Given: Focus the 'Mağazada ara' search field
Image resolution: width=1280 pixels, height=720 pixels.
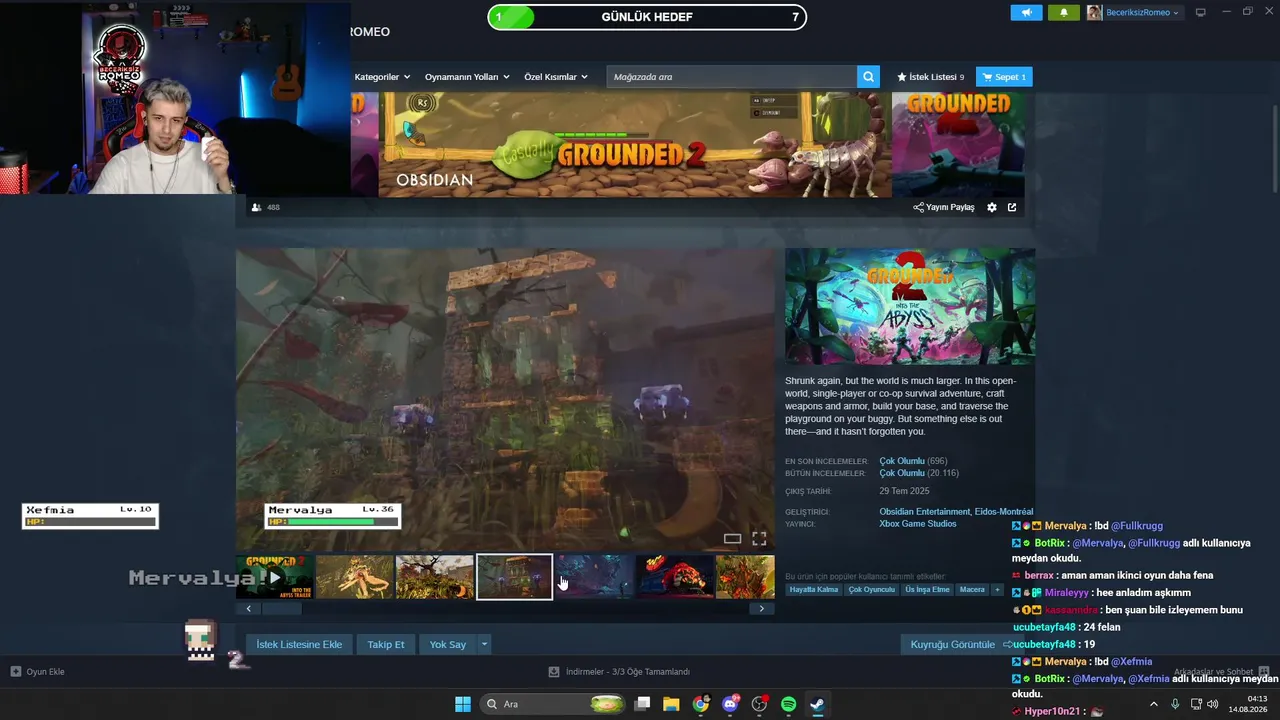Looking at the screenshot, I should [x=732, y=77].
